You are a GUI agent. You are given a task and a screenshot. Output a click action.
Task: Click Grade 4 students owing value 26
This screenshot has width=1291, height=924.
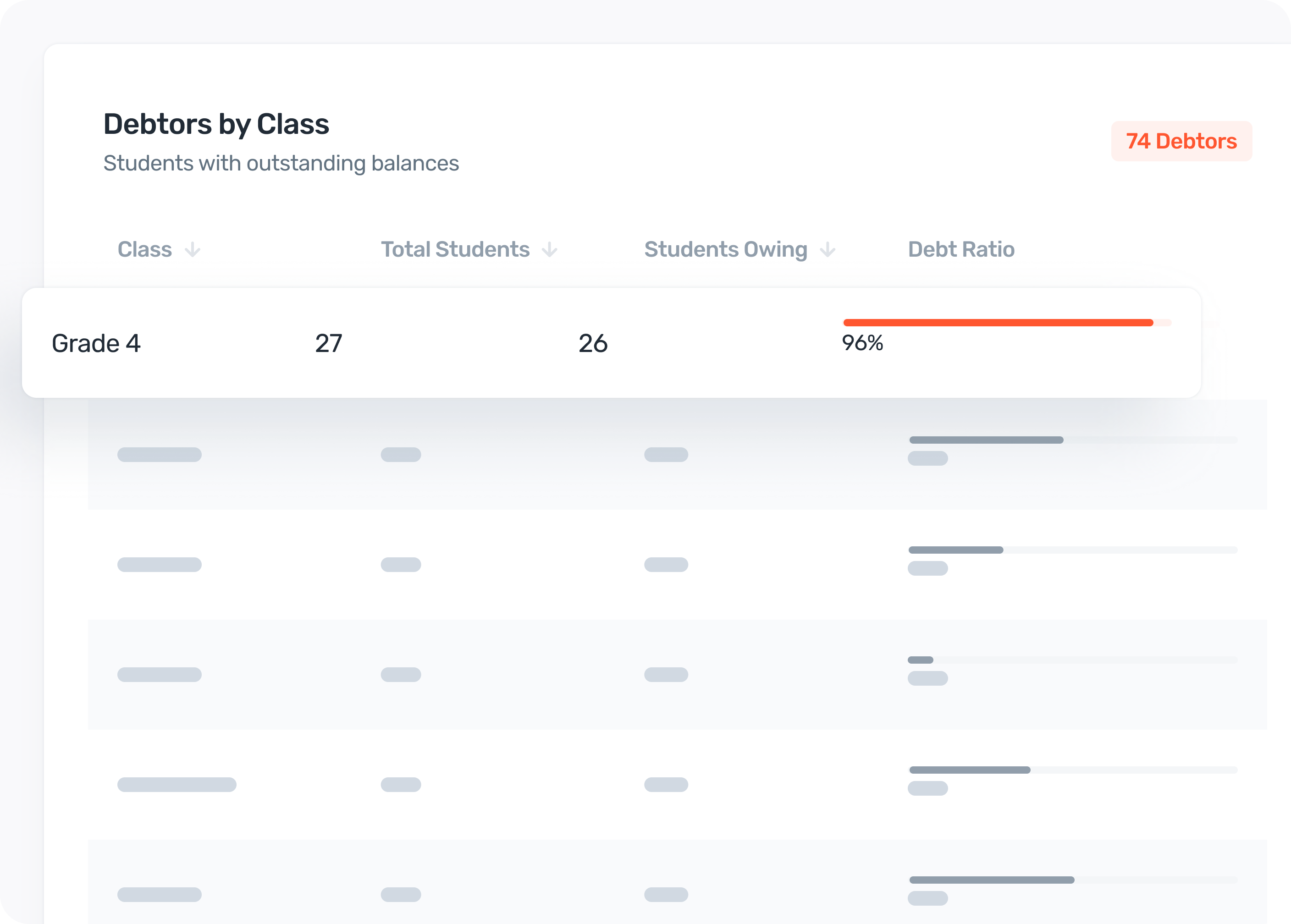[593, 344]
